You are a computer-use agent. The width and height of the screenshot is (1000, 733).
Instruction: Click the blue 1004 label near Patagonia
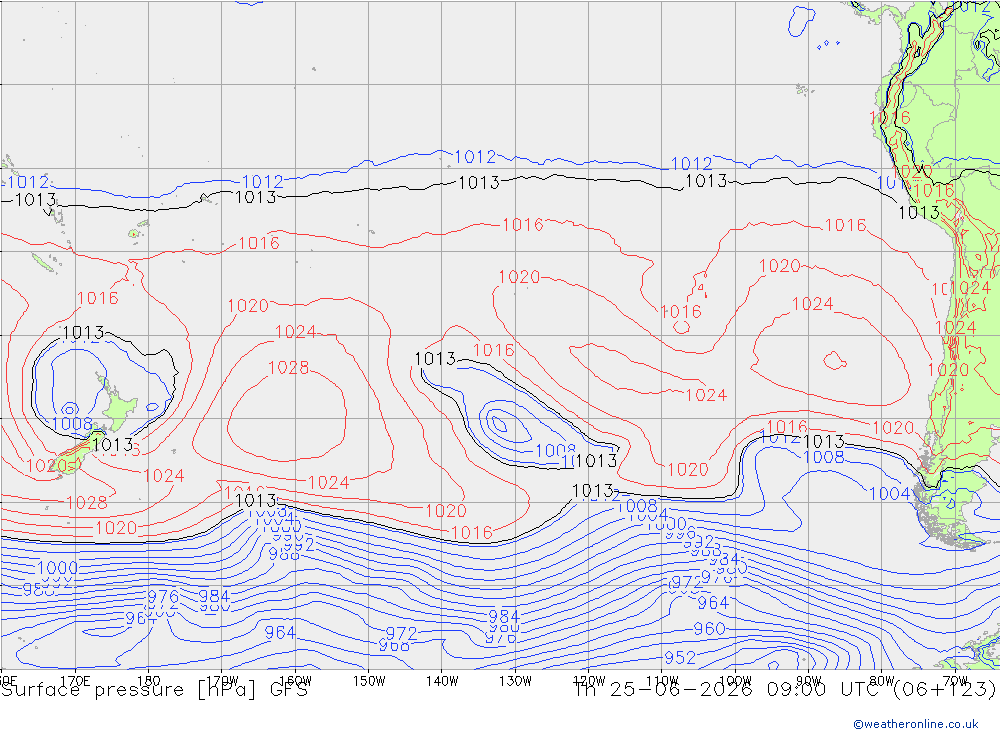(x=889, y=494)
